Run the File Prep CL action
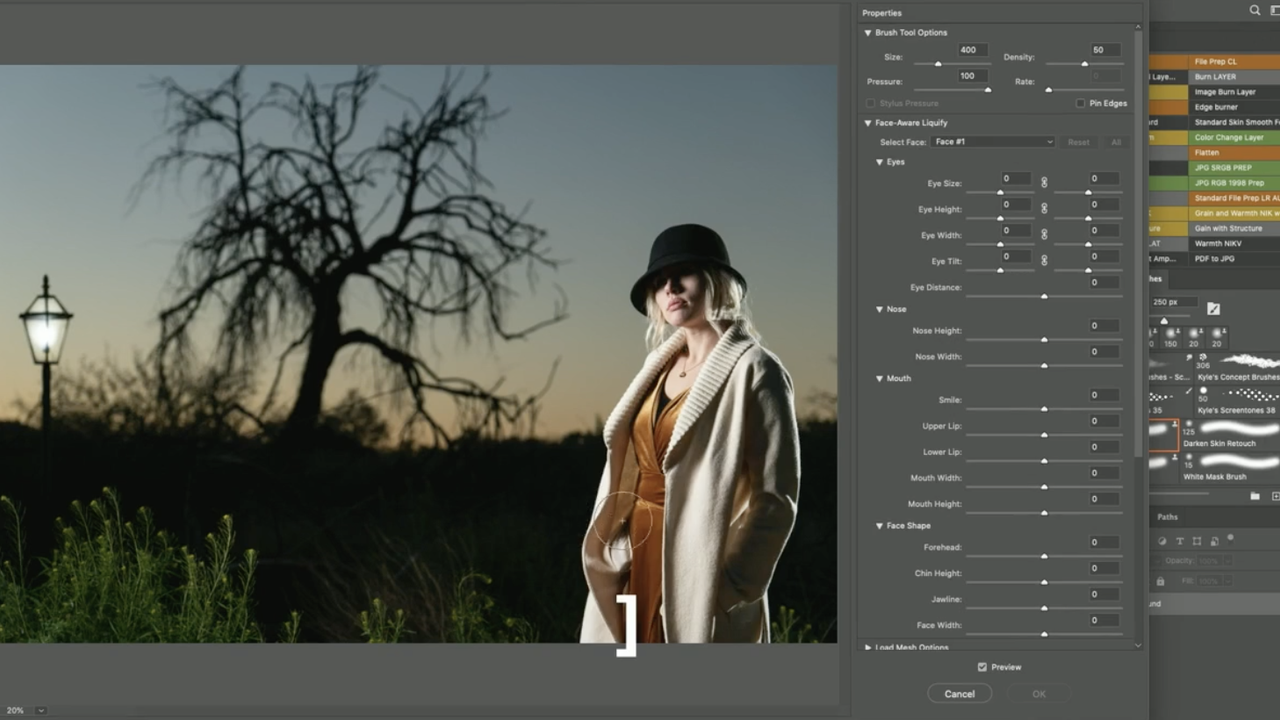The image size is (1280, 720). tap(1234, 61)
